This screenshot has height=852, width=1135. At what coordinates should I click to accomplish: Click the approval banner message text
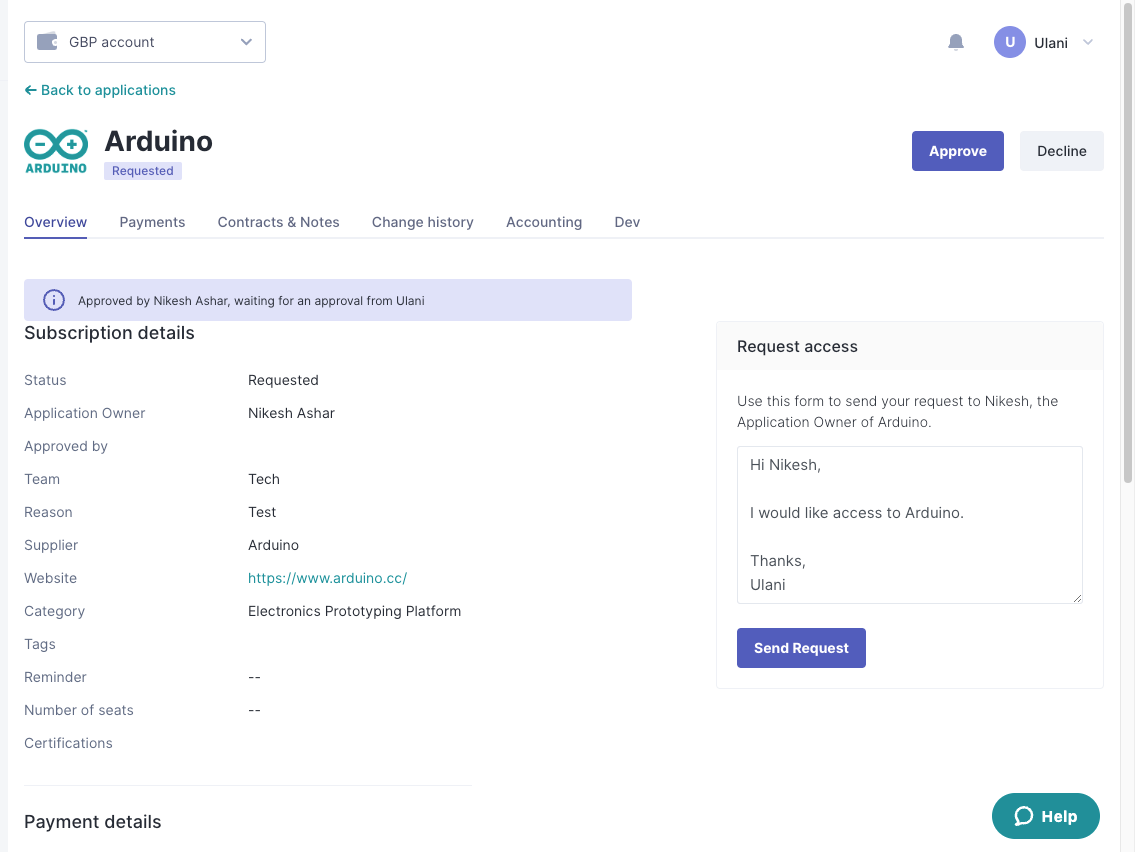(x=251, y=301)
